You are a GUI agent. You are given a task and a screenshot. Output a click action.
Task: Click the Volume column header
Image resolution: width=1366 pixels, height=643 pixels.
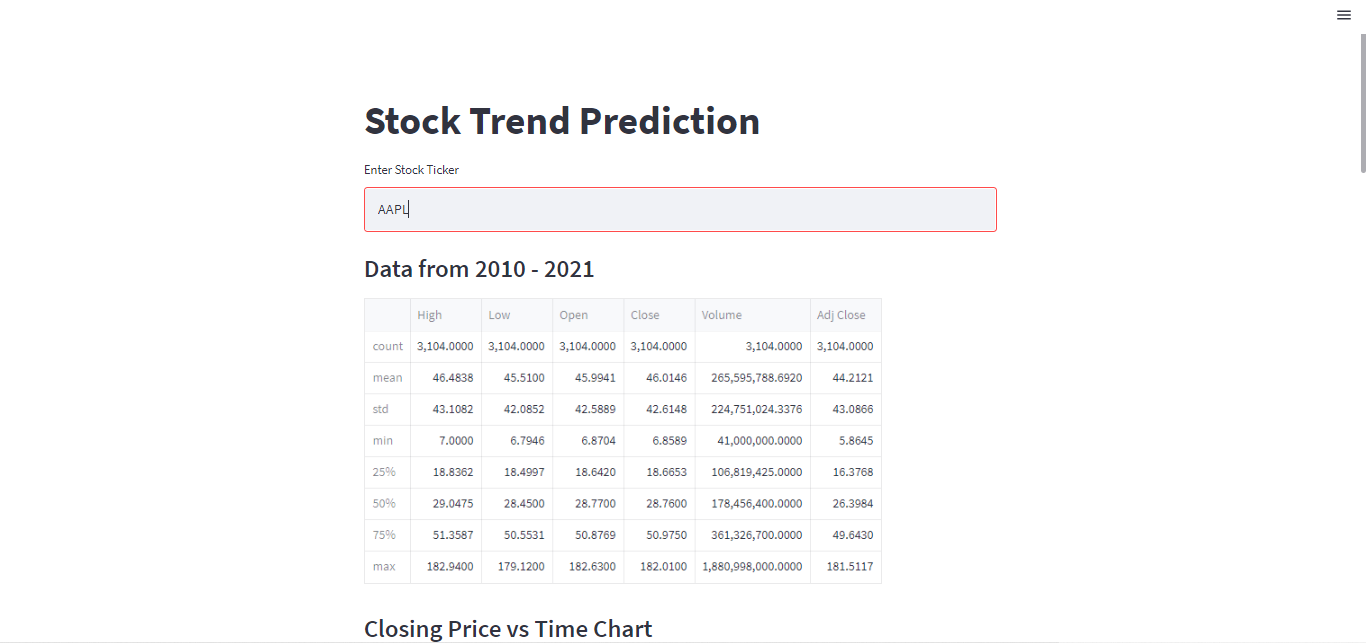point(722,314)
